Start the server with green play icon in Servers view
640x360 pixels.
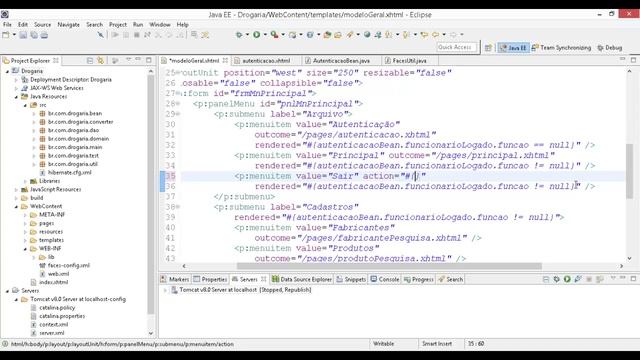(567, 279)
